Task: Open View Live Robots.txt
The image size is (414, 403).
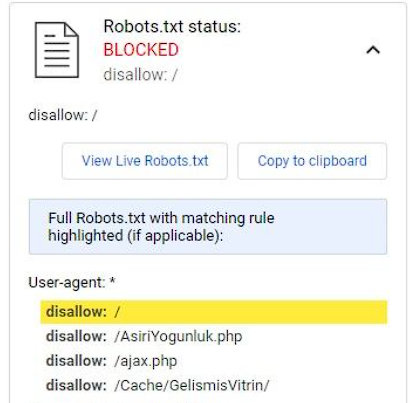Action: click(x=145, y=161)
